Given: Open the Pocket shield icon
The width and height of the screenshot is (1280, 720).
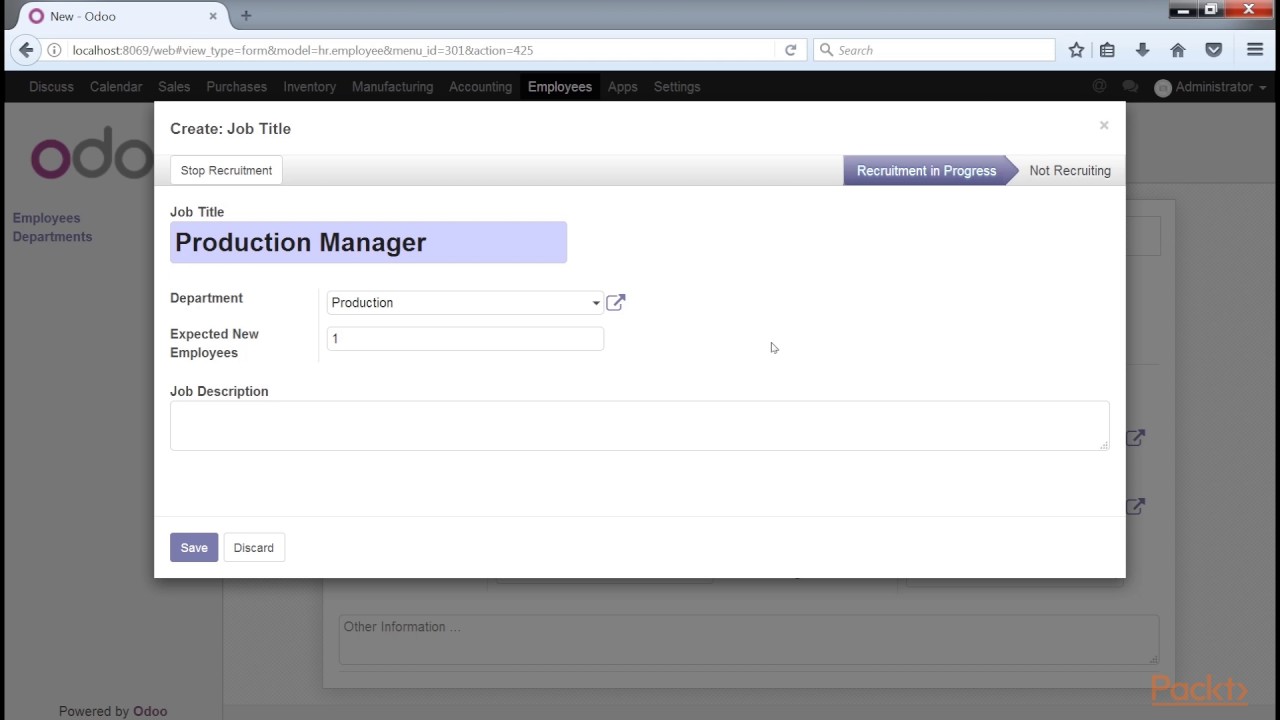Looking at the screenshot, I should click(1213, 50).
